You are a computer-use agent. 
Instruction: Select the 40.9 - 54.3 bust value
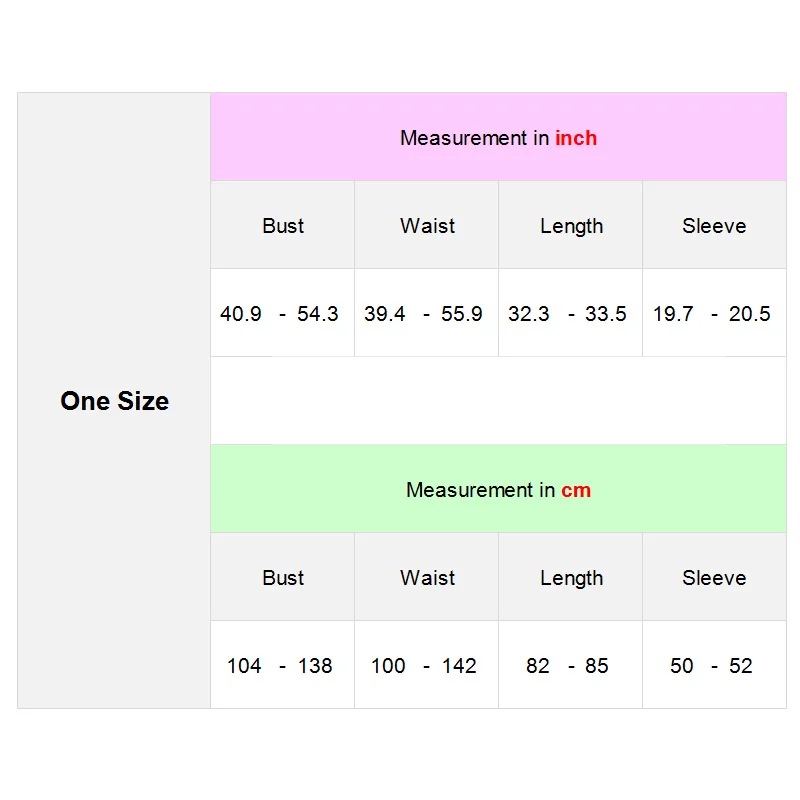pos(280,314)
